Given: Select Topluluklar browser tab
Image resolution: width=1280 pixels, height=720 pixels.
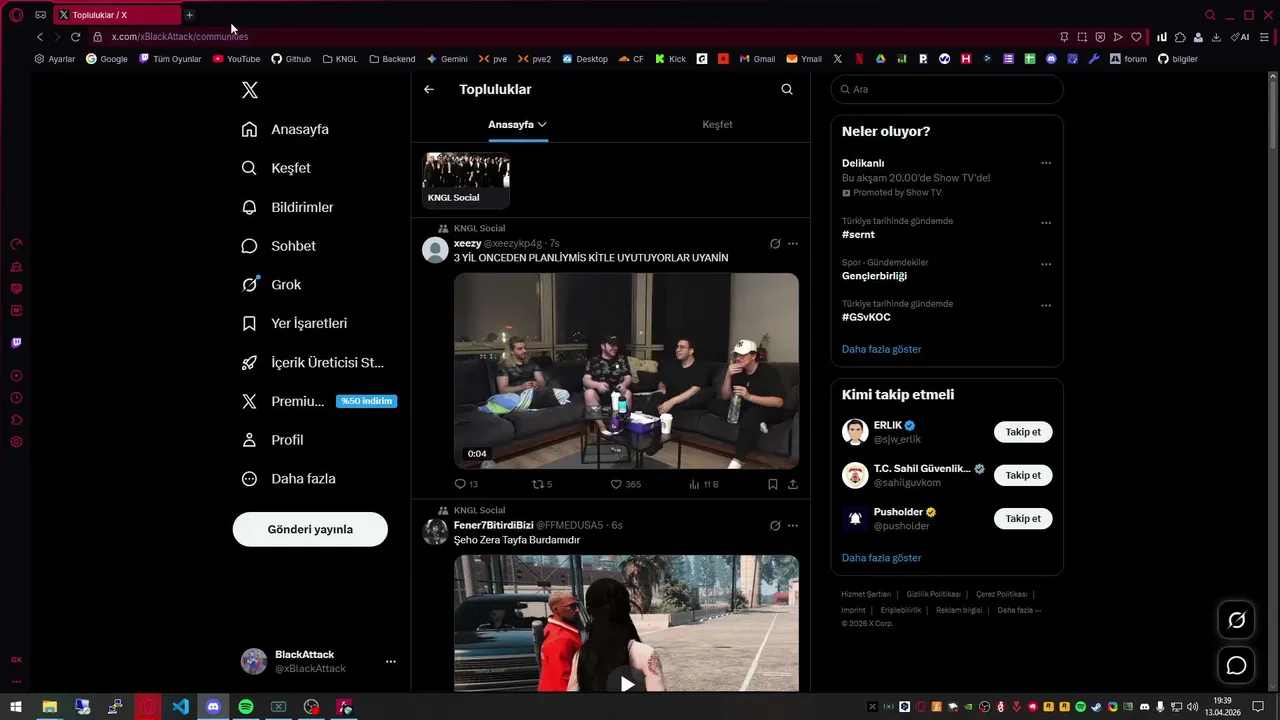Looking at the screenshot, I should 117,15.
